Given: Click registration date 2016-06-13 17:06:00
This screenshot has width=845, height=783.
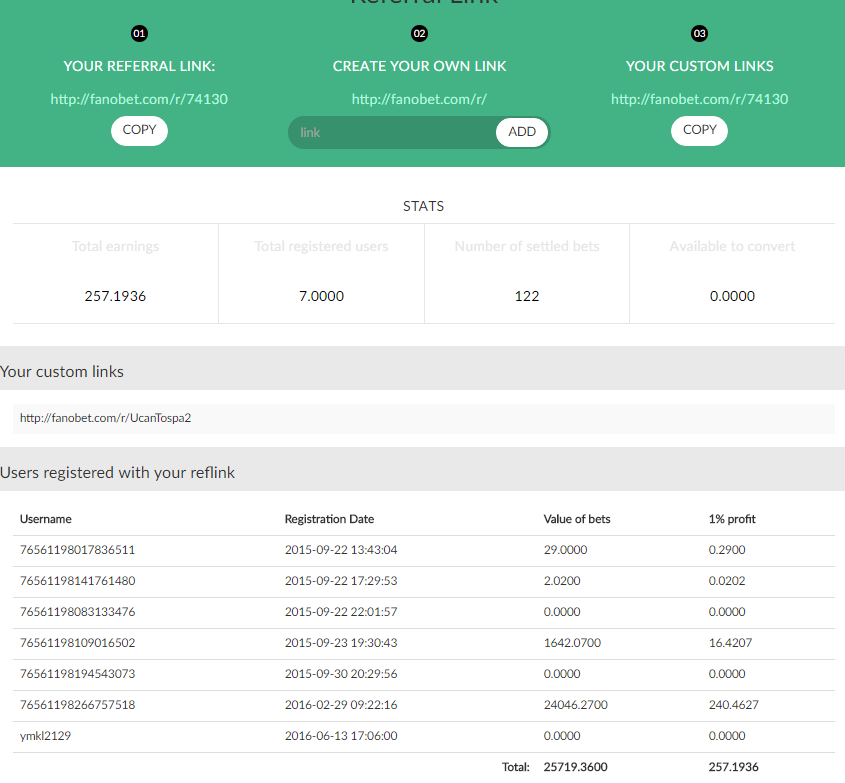Looking at the screenshot, I should click(341, 736).
